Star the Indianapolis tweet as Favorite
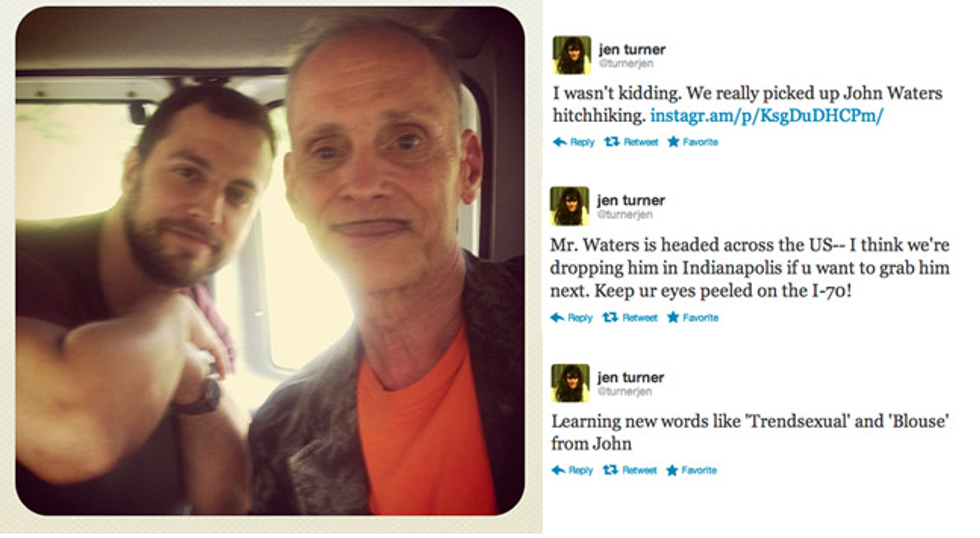This screenshot has width=980, height=538. (x=672, y=317)
